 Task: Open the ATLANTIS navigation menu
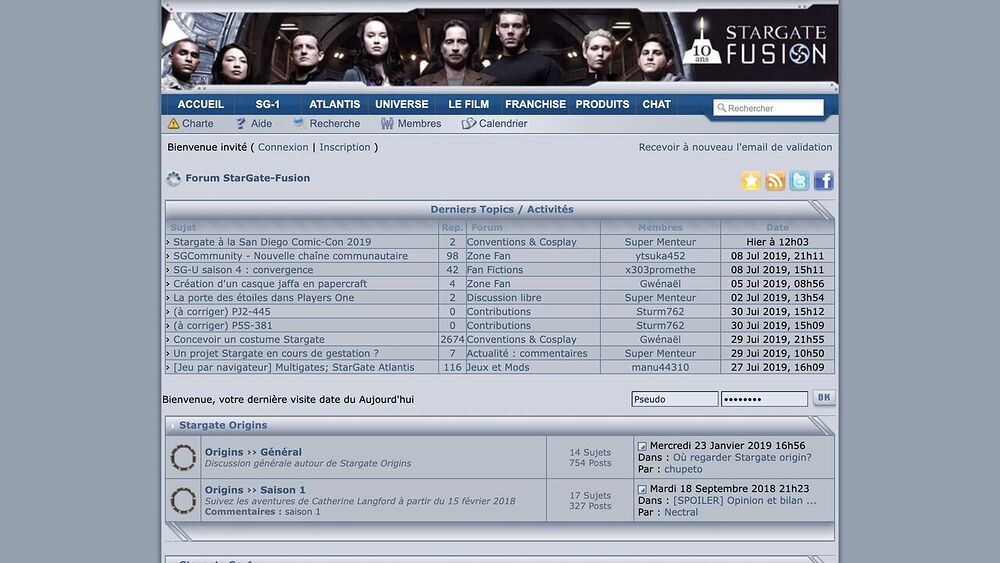335,104
